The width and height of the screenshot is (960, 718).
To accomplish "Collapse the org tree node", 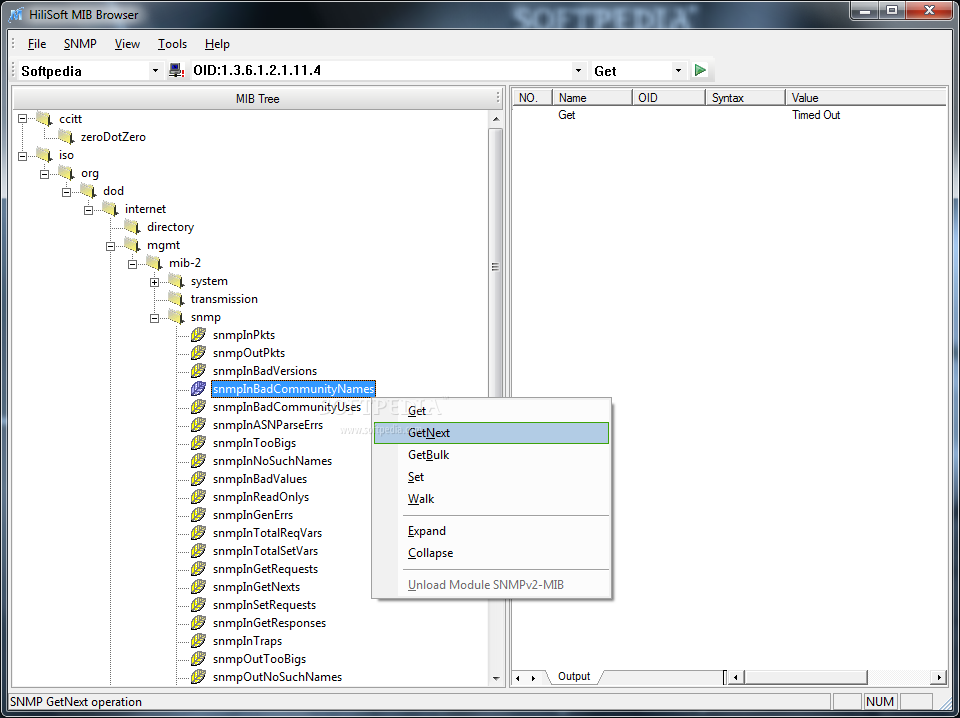I will [45, 173].
